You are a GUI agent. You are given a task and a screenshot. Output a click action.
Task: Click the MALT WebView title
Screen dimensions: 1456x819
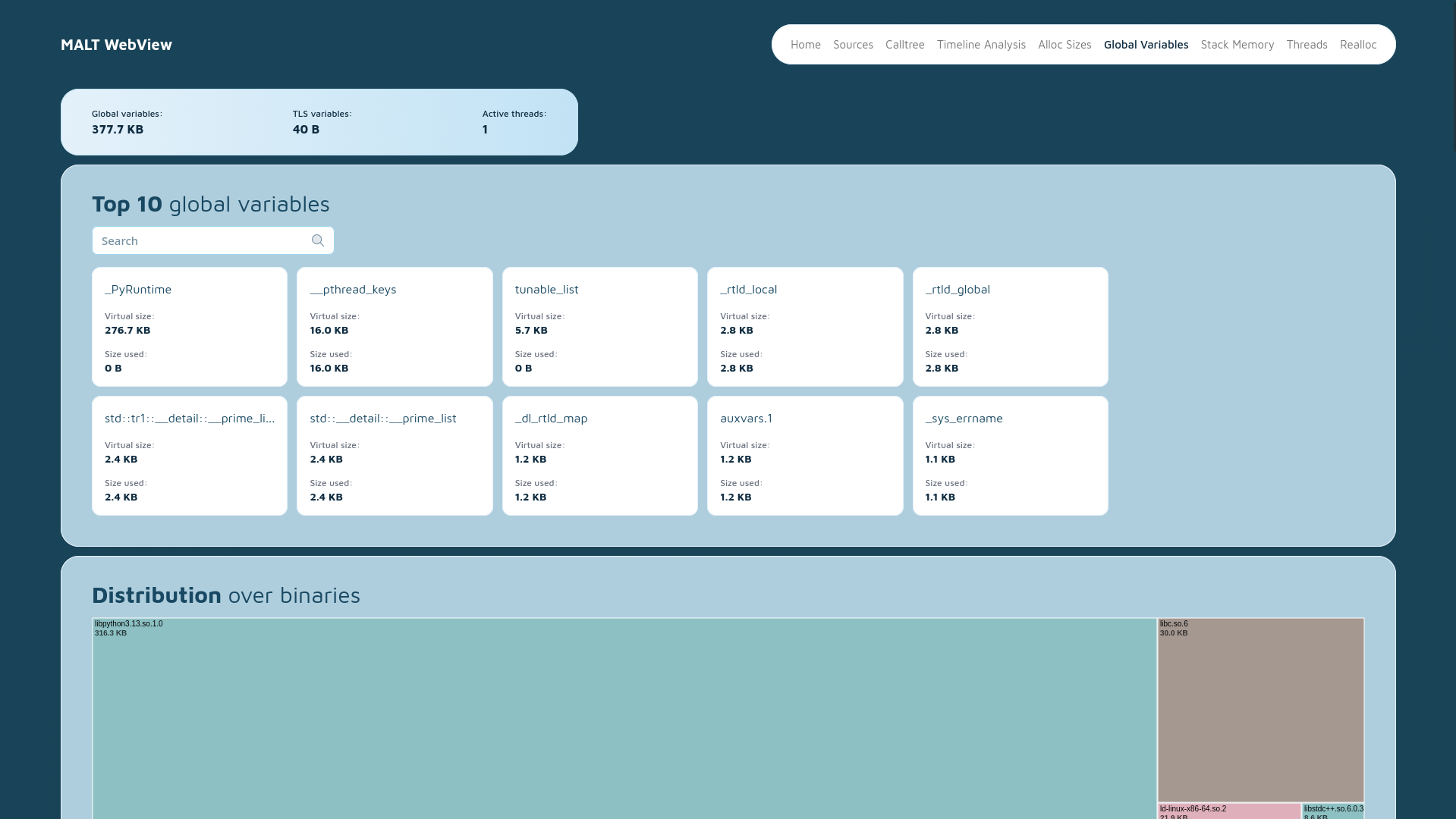click(x=116, y=45)
